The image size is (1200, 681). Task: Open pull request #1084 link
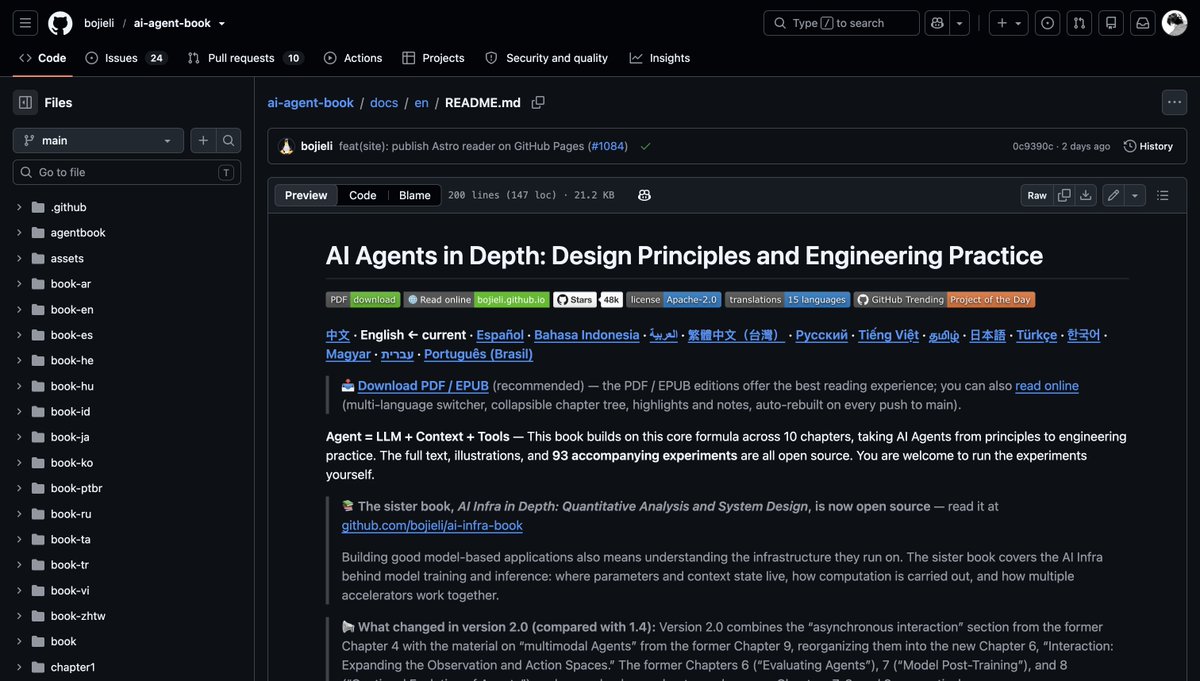[x=607, y=146]
